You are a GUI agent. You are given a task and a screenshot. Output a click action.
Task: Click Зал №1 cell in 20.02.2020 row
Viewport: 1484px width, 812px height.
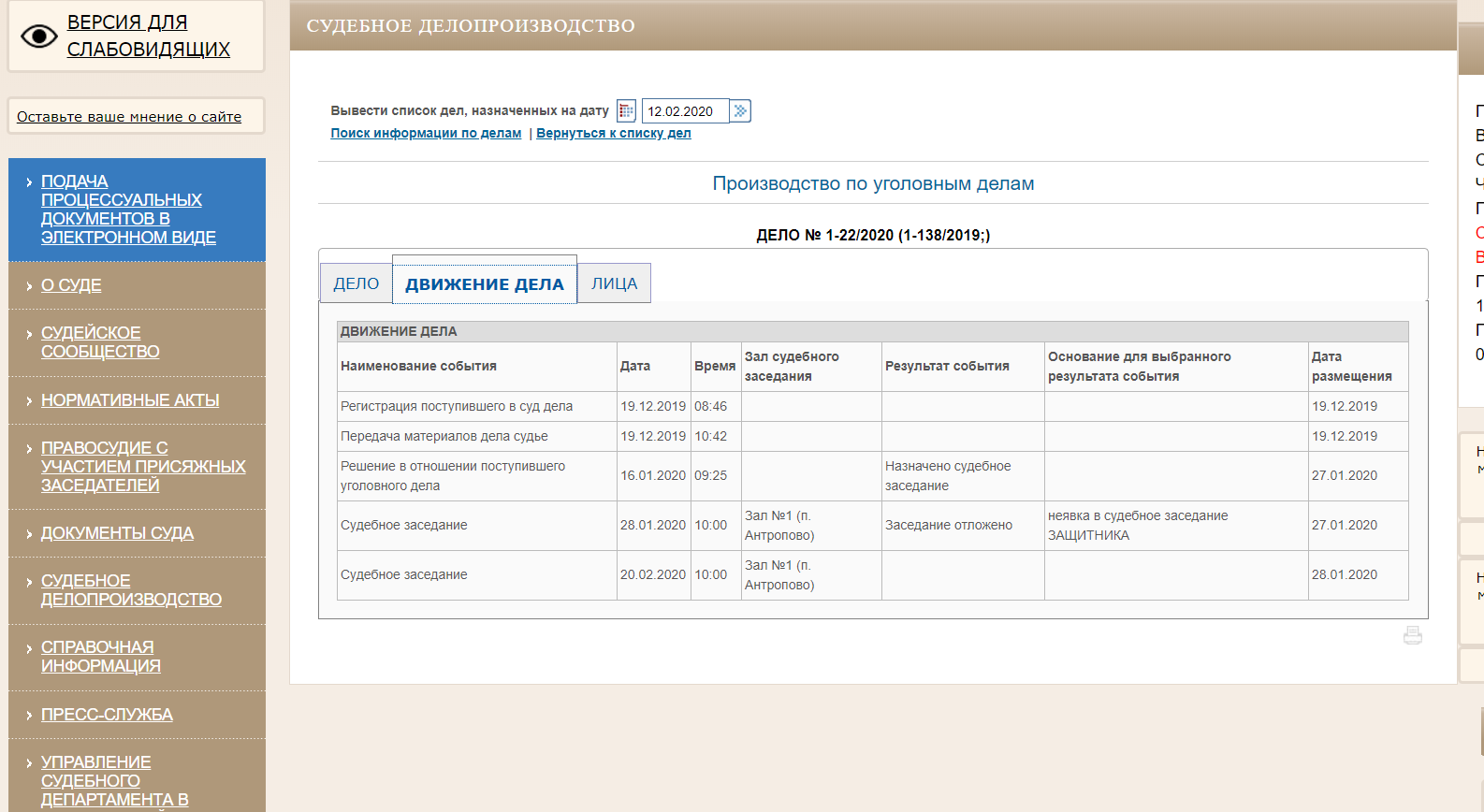[811, 574]
